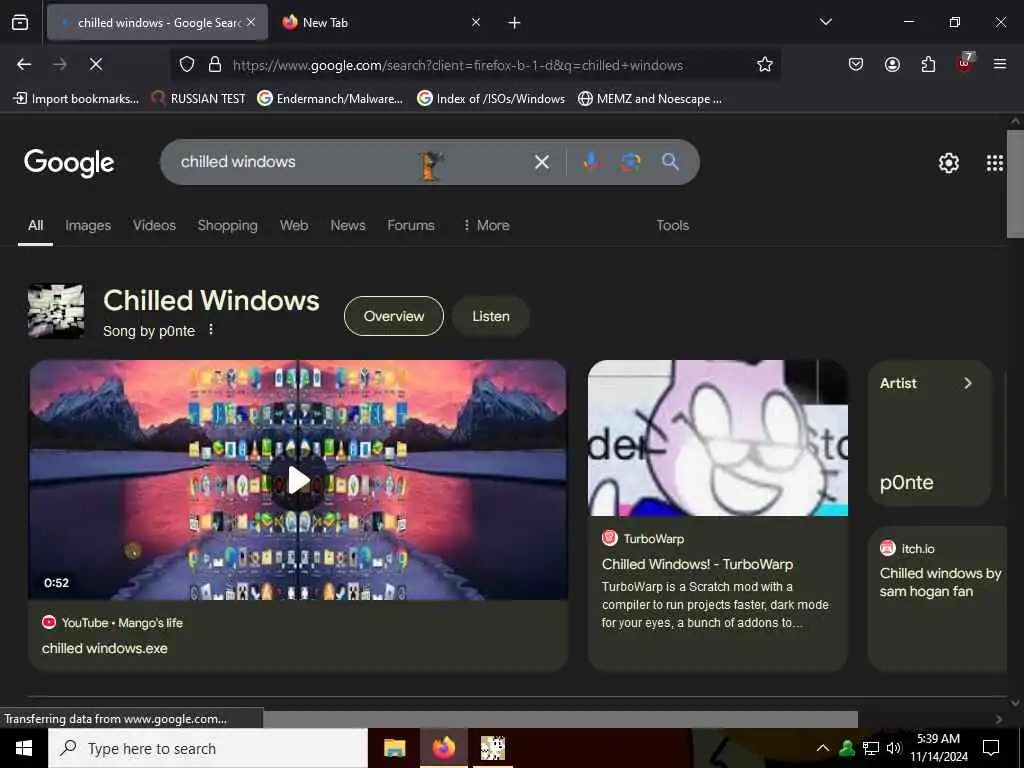The image size is (1024, 768).
Task: Expand the Artist p0nte card
Action: pos(930,432)
